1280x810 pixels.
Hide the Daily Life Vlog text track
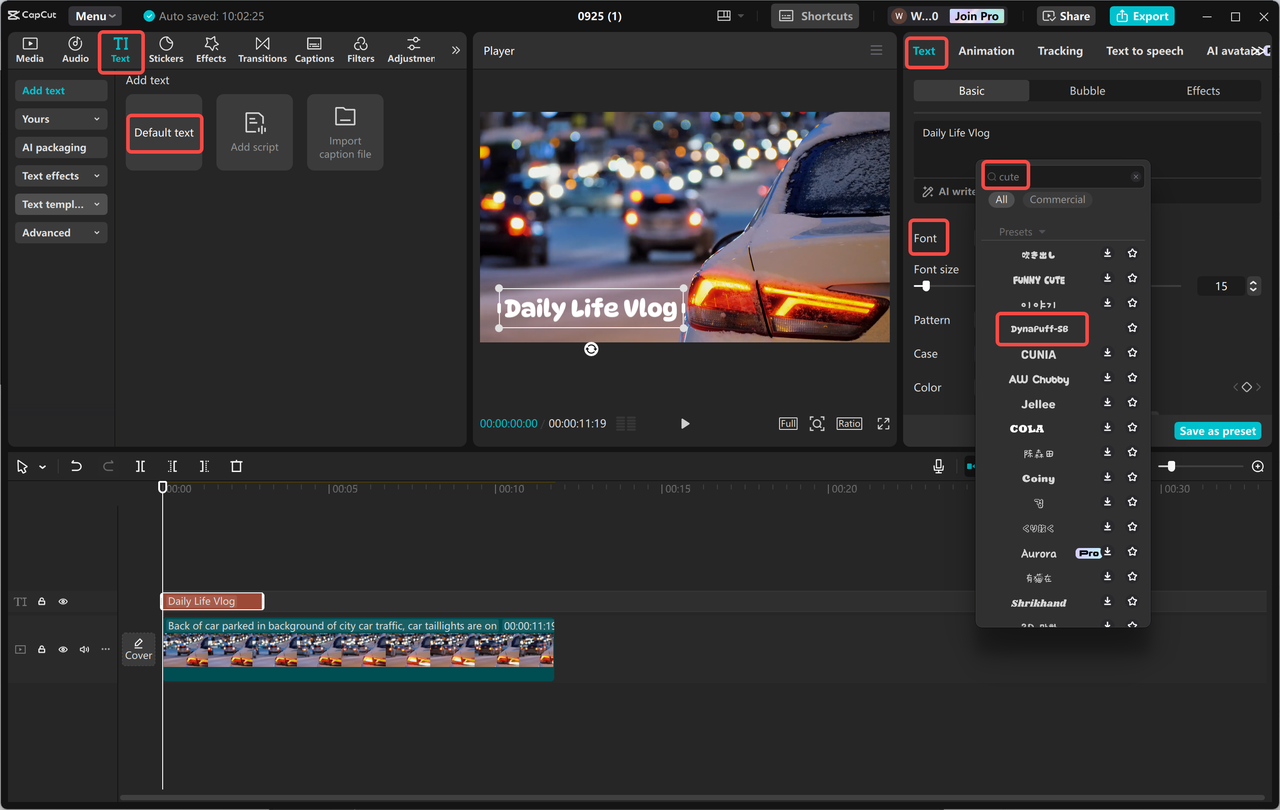tap(62, 601)
